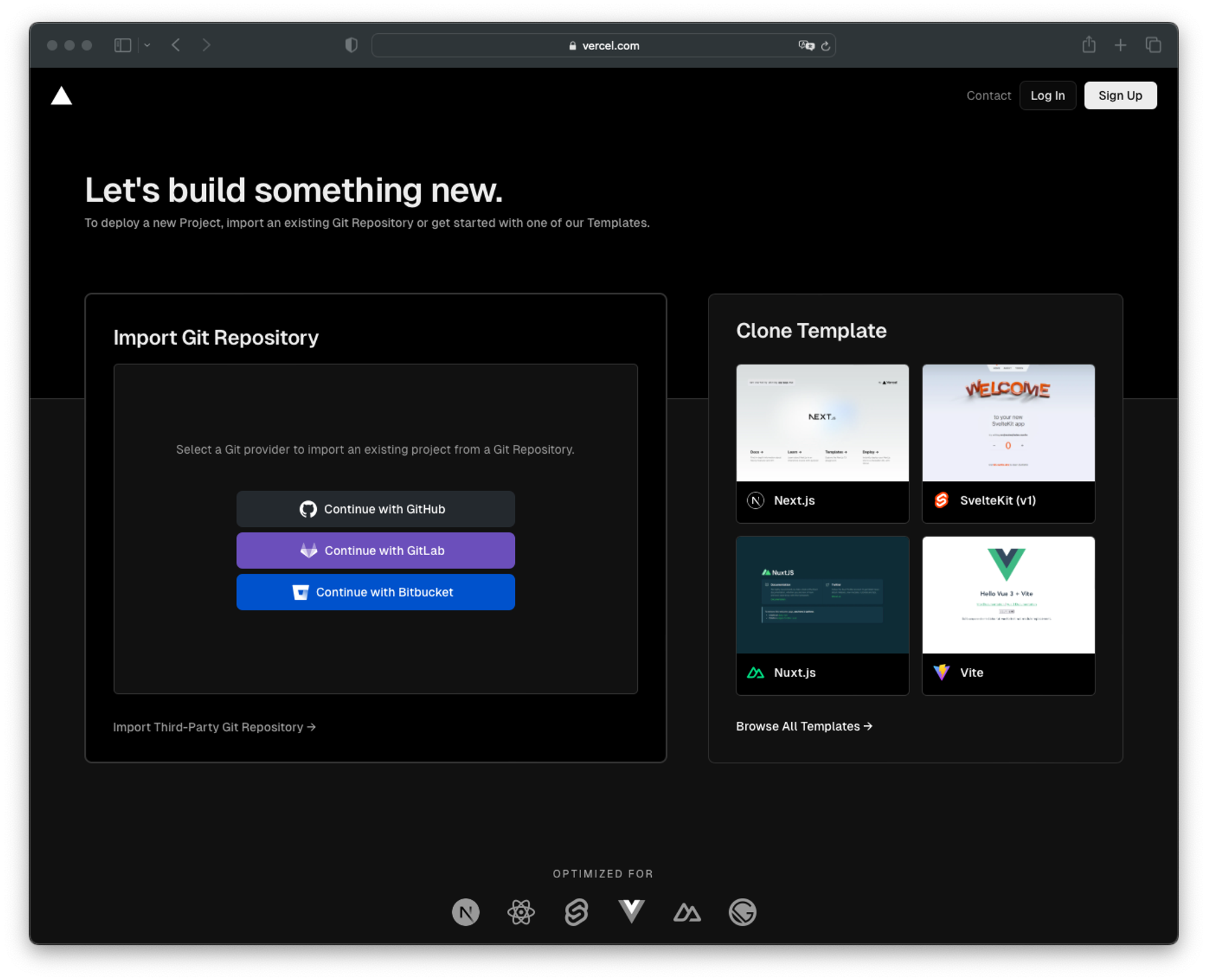Click the Nuxt.js template name label
This screenshot has height=980, width=1207.
point(795,672)
